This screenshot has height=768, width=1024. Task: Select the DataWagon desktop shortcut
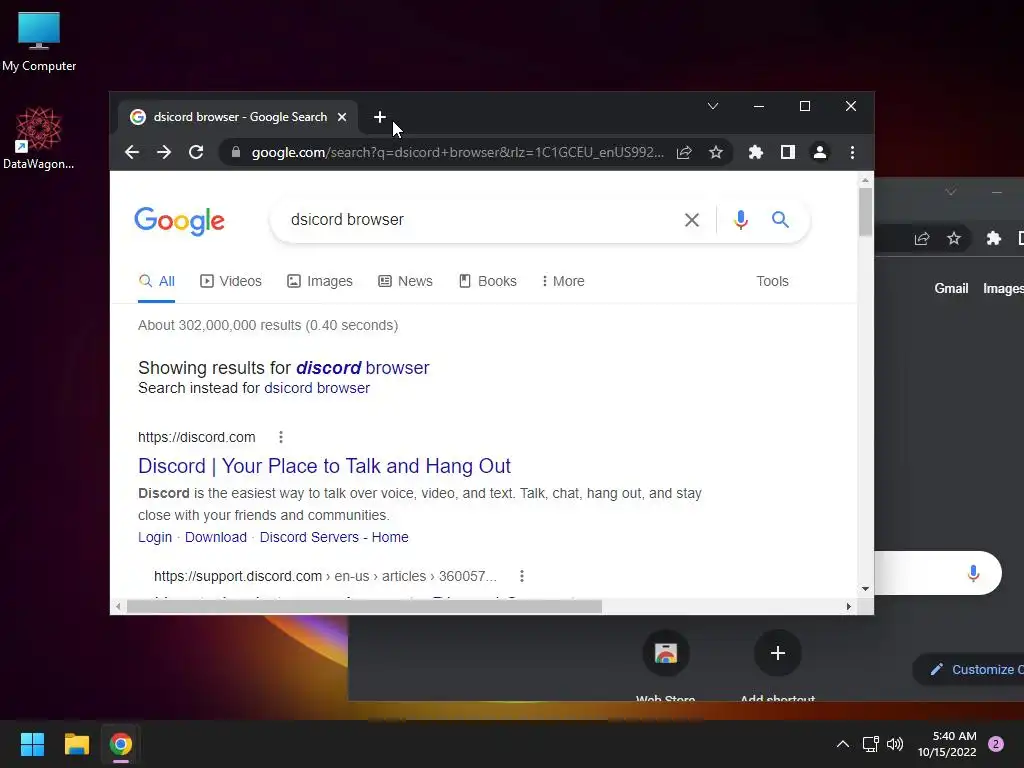tap(39, 138)
